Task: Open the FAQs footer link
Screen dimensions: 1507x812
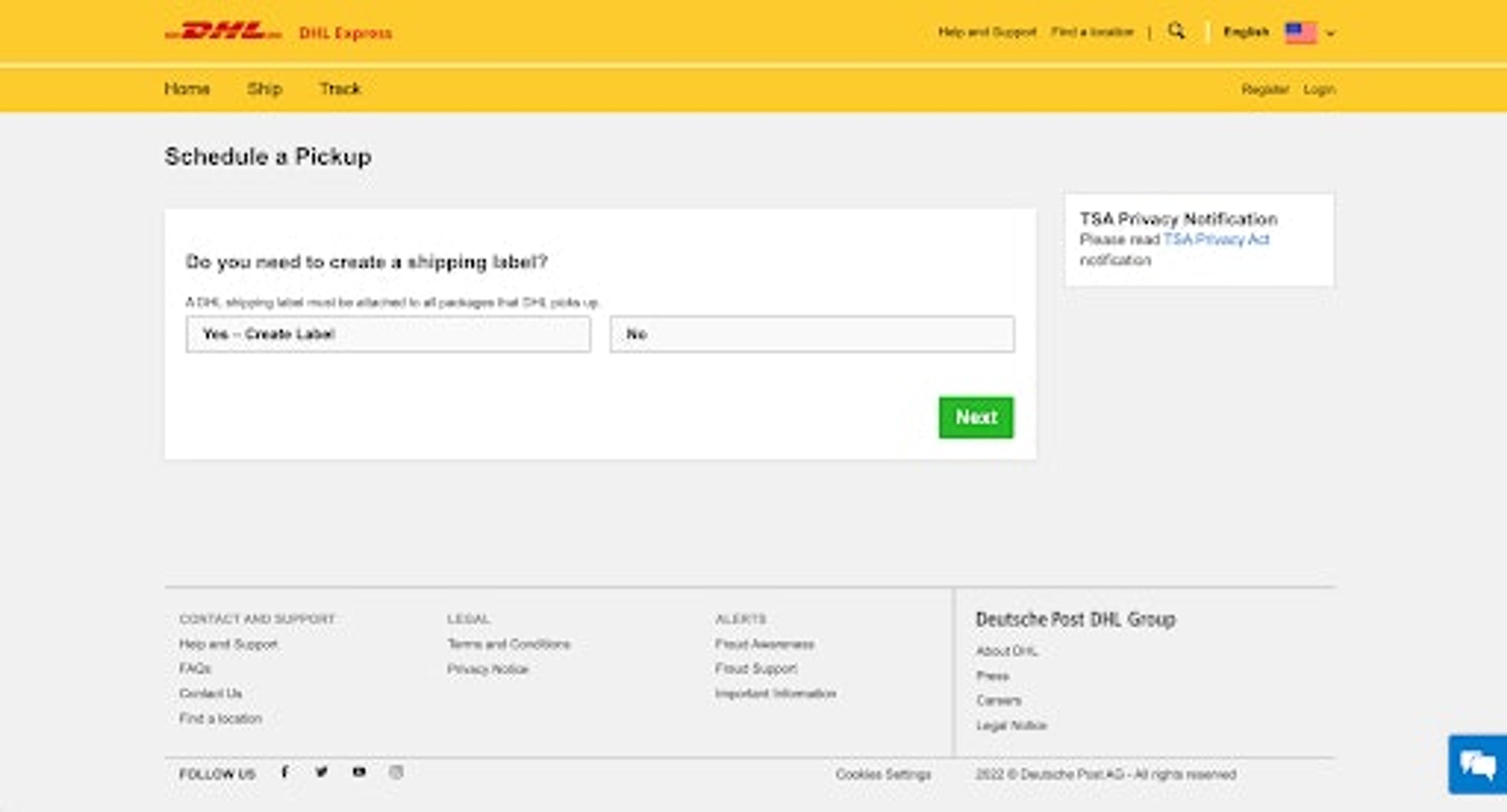Action: click(195, 668)
